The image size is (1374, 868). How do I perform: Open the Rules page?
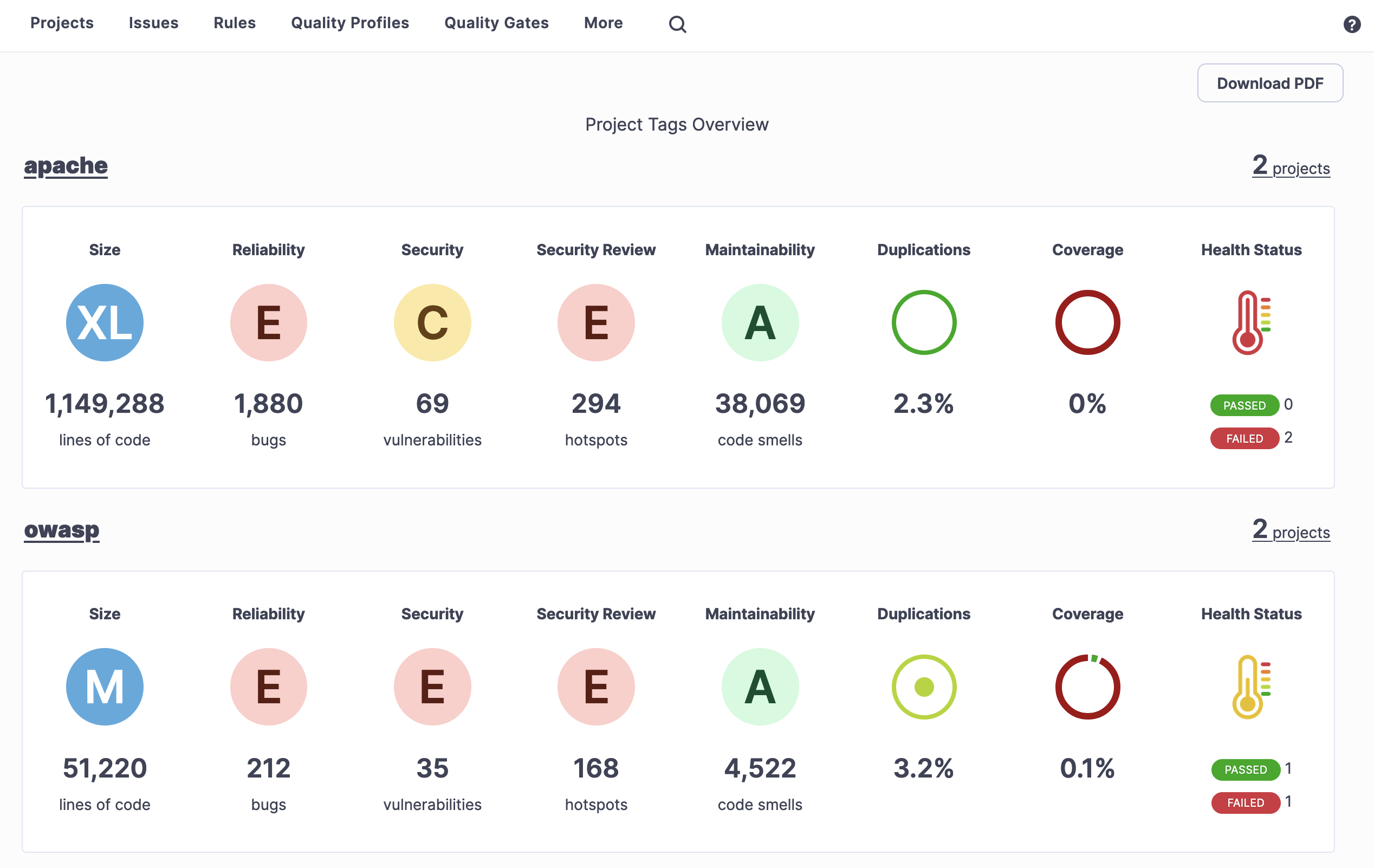tap(235, 23)
